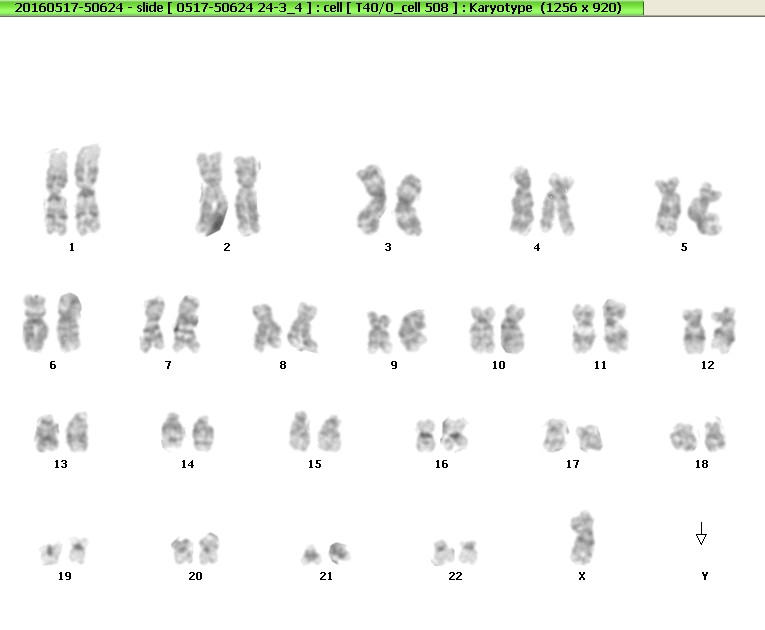Image resolution: width=765 pixels, height=630 pixels.
Task: Click the label '17' in the karyogram
Action: (573, 464)
